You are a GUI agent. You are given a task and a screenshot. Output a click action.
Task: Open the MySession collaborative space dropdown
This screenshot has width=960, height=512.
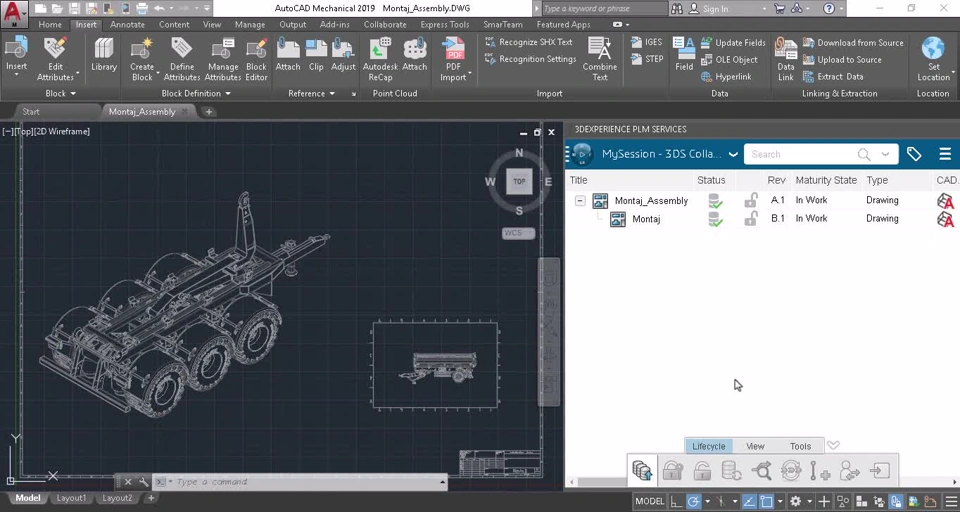pyautogui.click(x=733, y=154)
